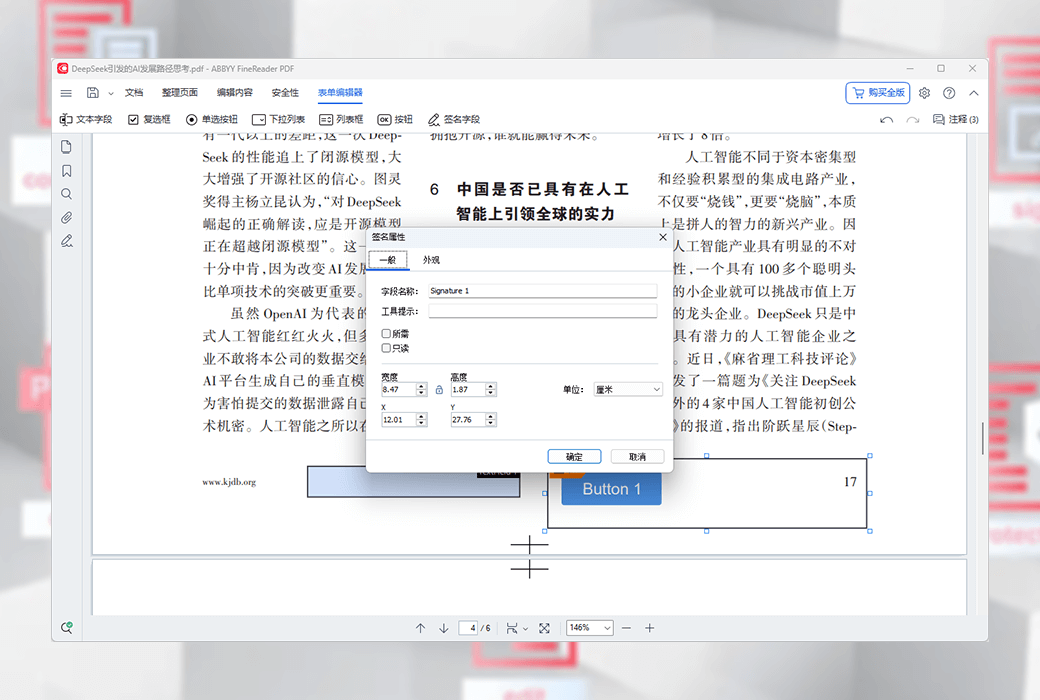
Task: Open the 146% zoom level dropdown
Action: coord(589,628)
